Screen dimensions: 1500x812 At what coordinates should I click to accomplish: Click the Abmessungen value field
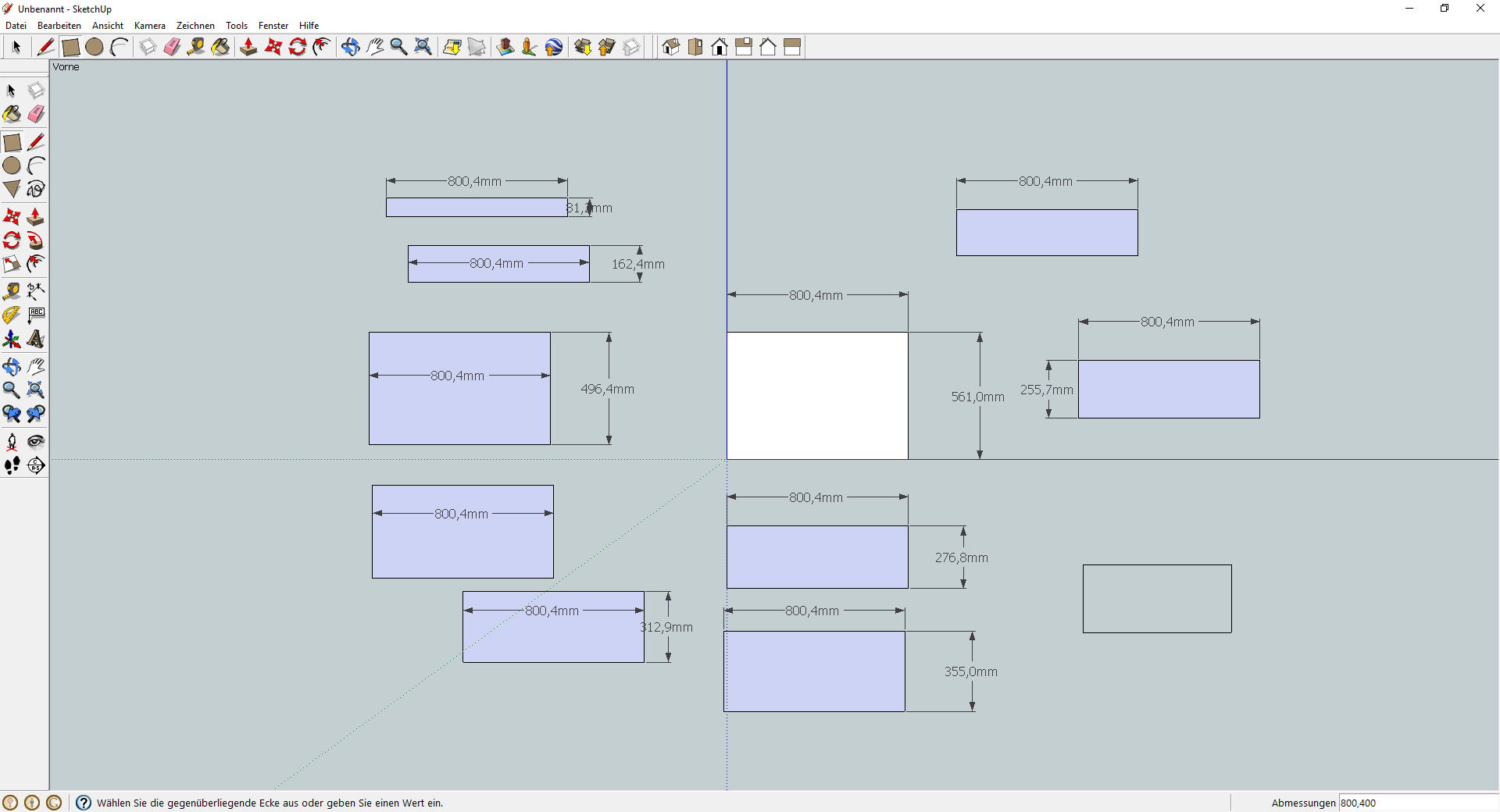tap(1417, 803)
